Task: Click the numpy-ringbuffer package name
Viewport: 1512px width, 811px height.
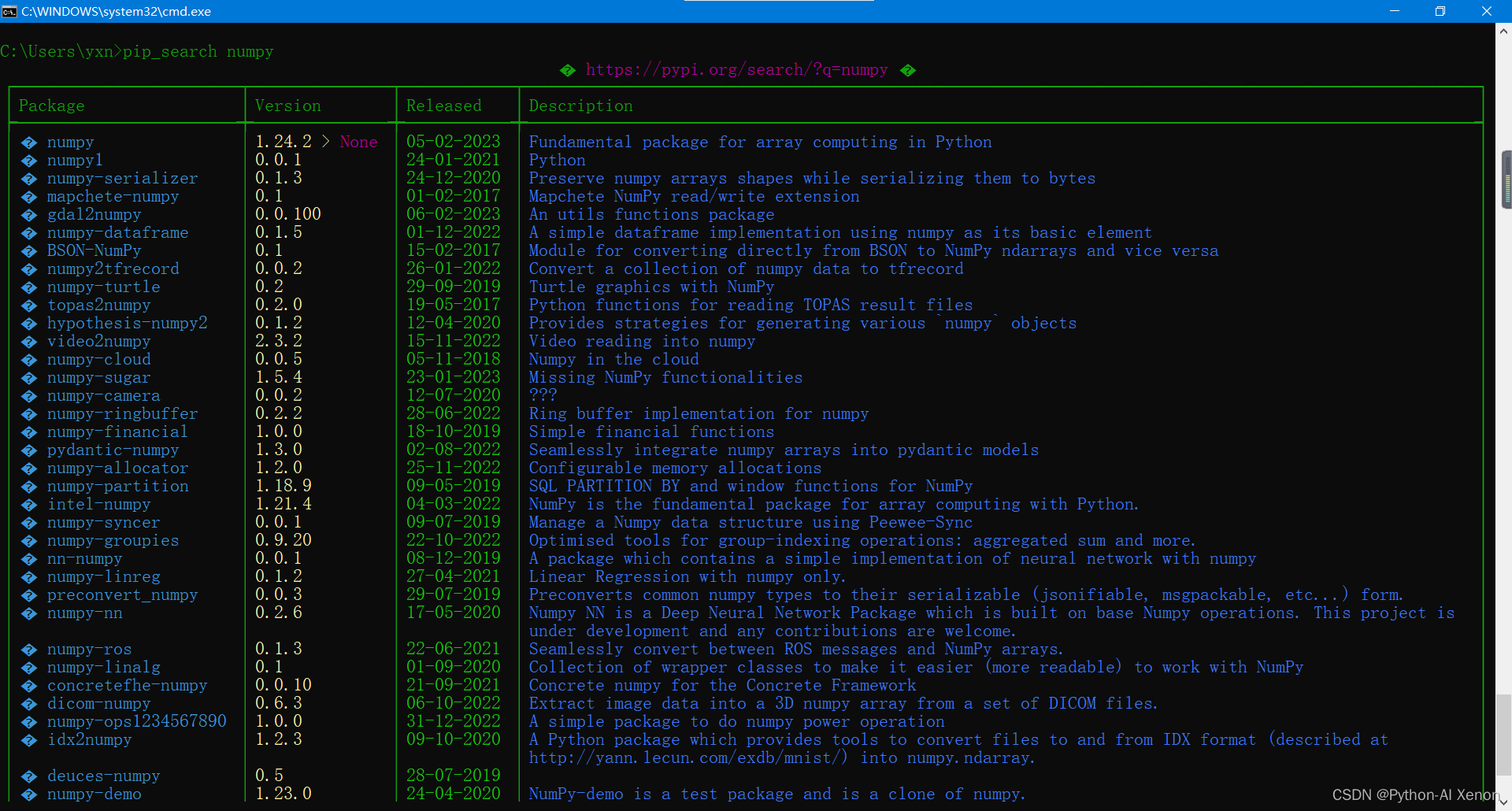Action: [x=123, y=413]
